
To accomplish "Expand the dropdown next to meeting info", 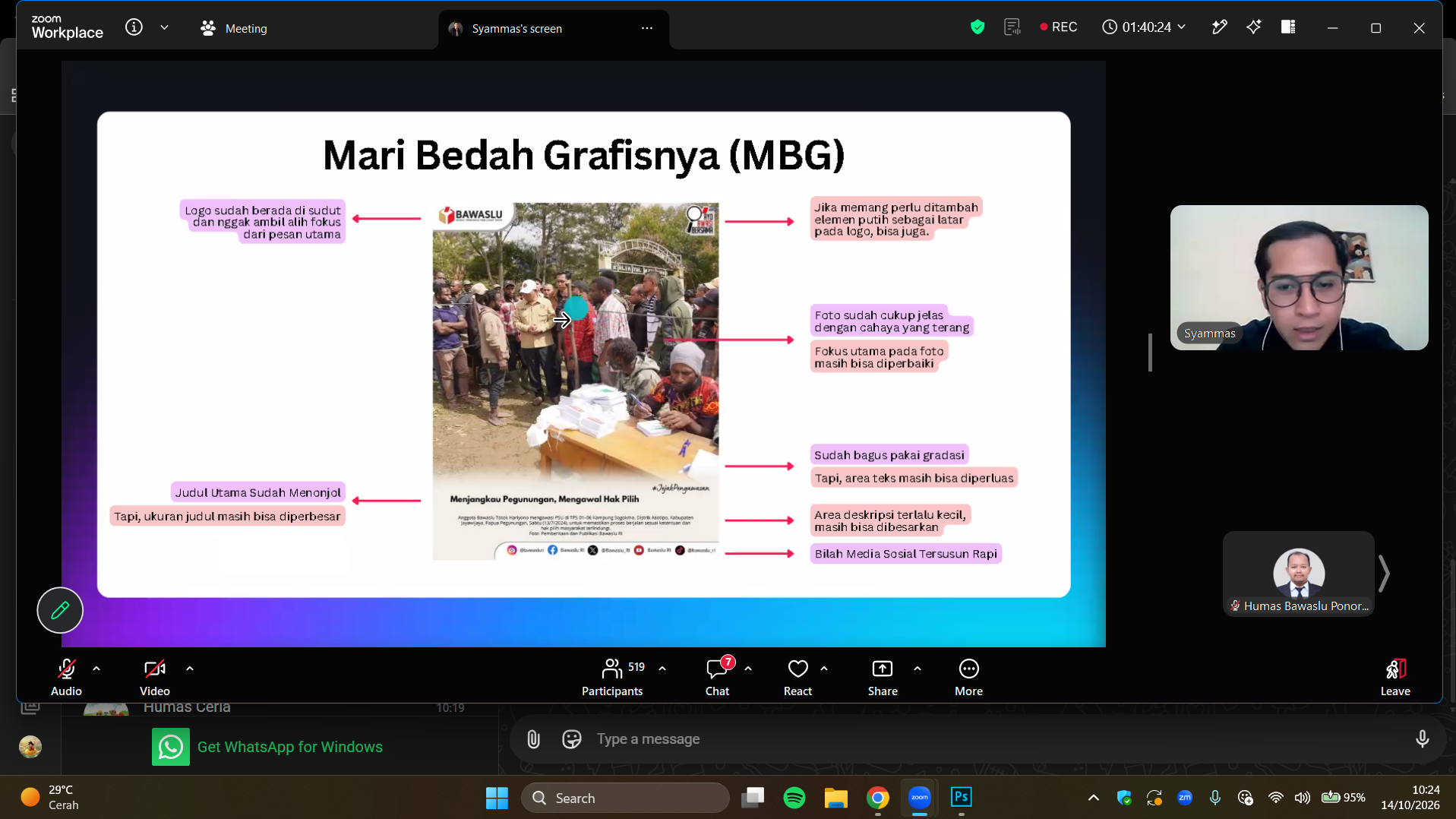I will pos(164,28).
